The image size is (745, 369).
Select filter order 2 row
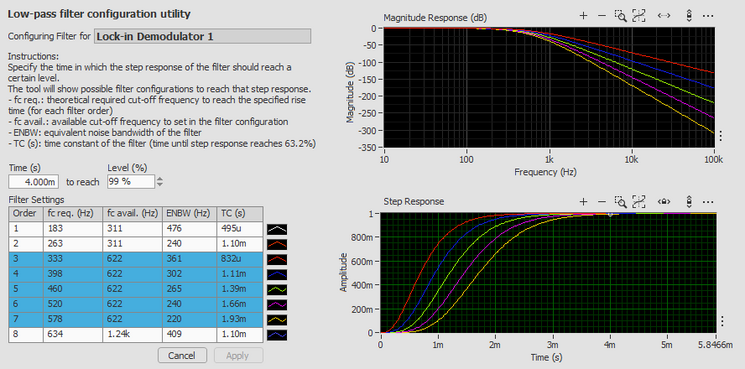pyautogui.click(x=136, y=244)
